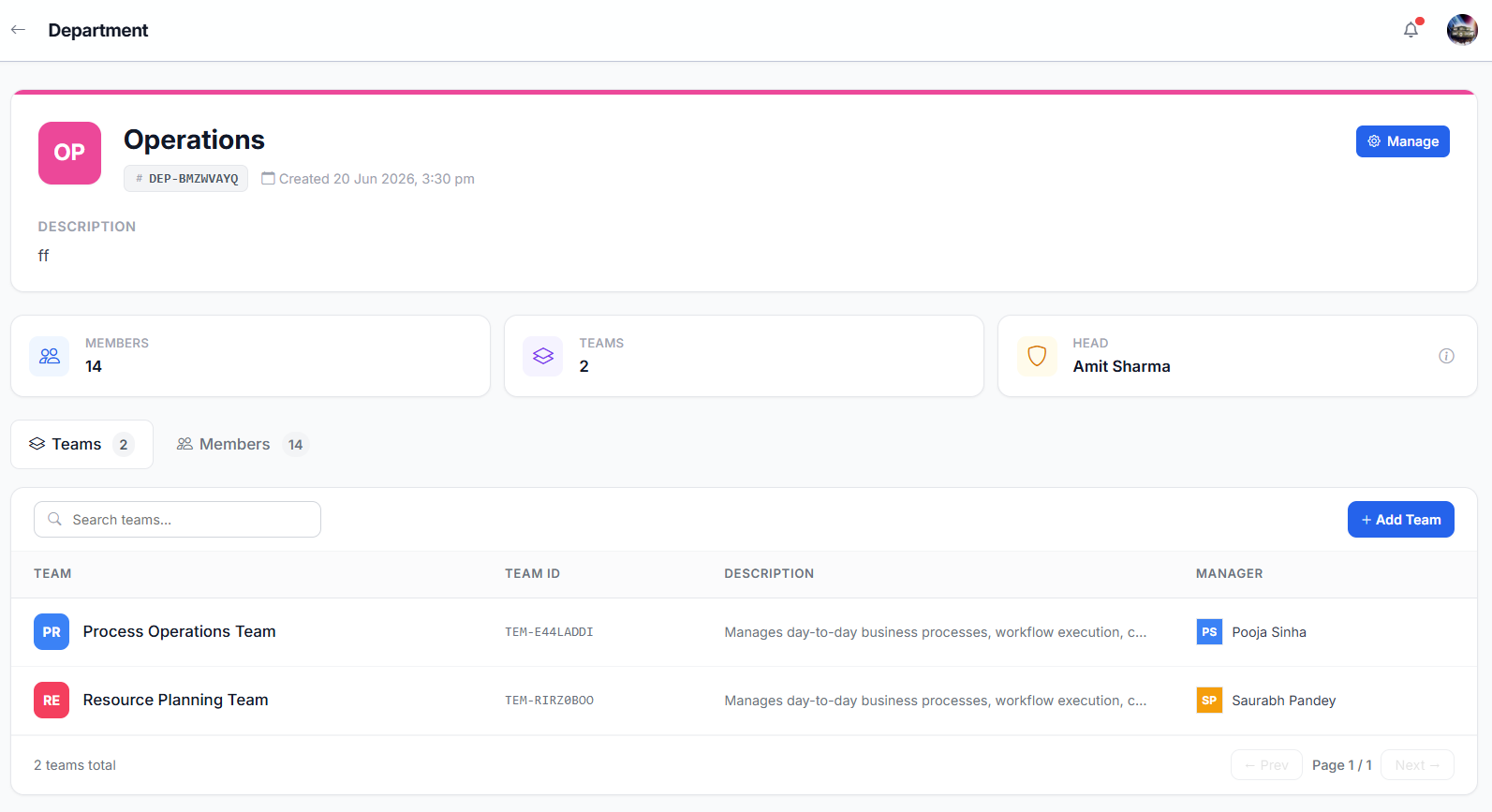Screen dimensions: 1492x812
Task: Open the notifications bell
Action: coord(1411,30)
